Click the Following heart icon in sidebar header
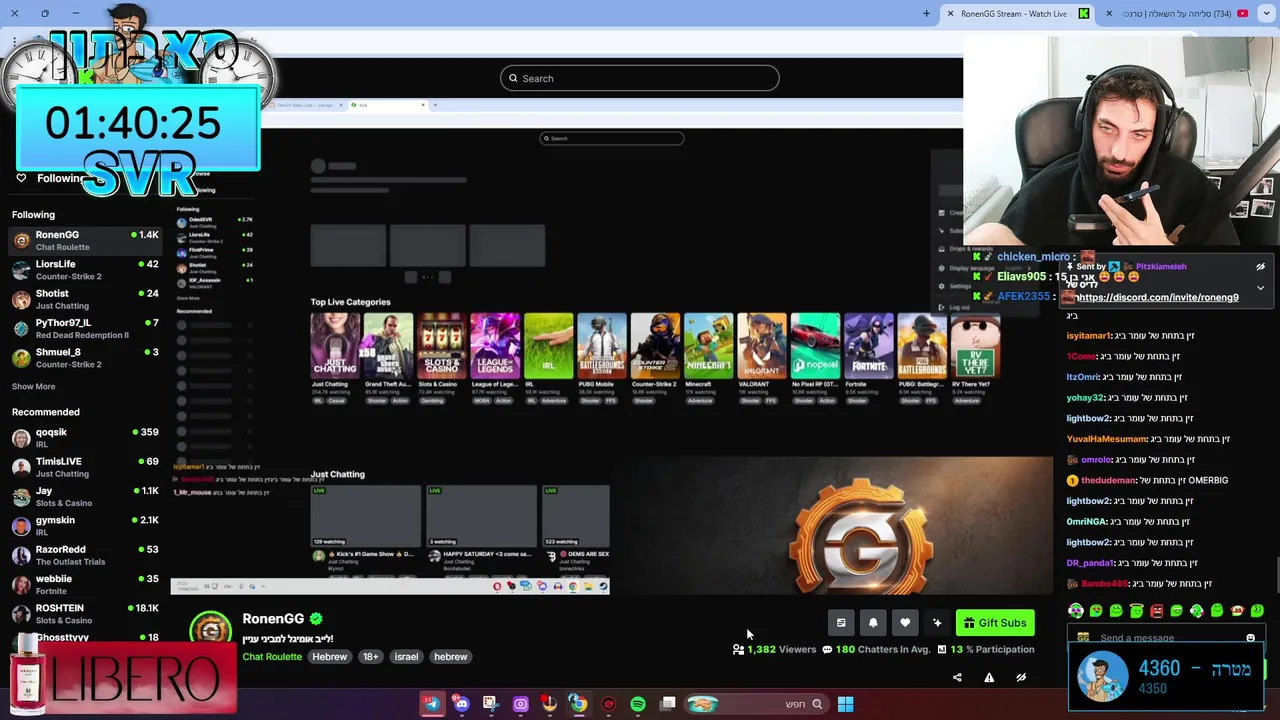The height and width of the screenshot is (720, 1280). click(21, 178)
